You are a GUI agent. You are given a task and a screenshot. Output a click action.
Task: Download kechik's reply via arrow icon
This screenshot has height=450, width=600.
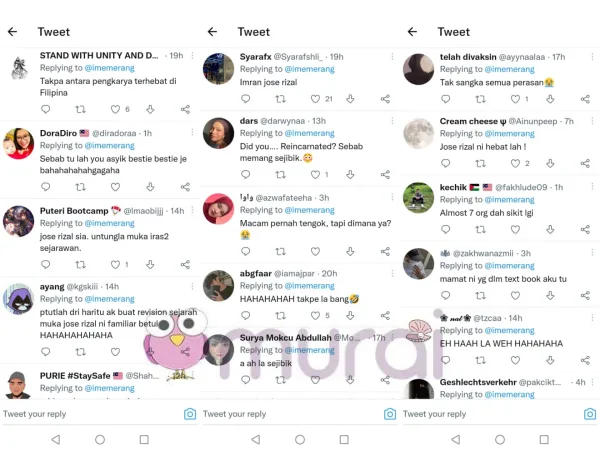click(x=550, y=229)
